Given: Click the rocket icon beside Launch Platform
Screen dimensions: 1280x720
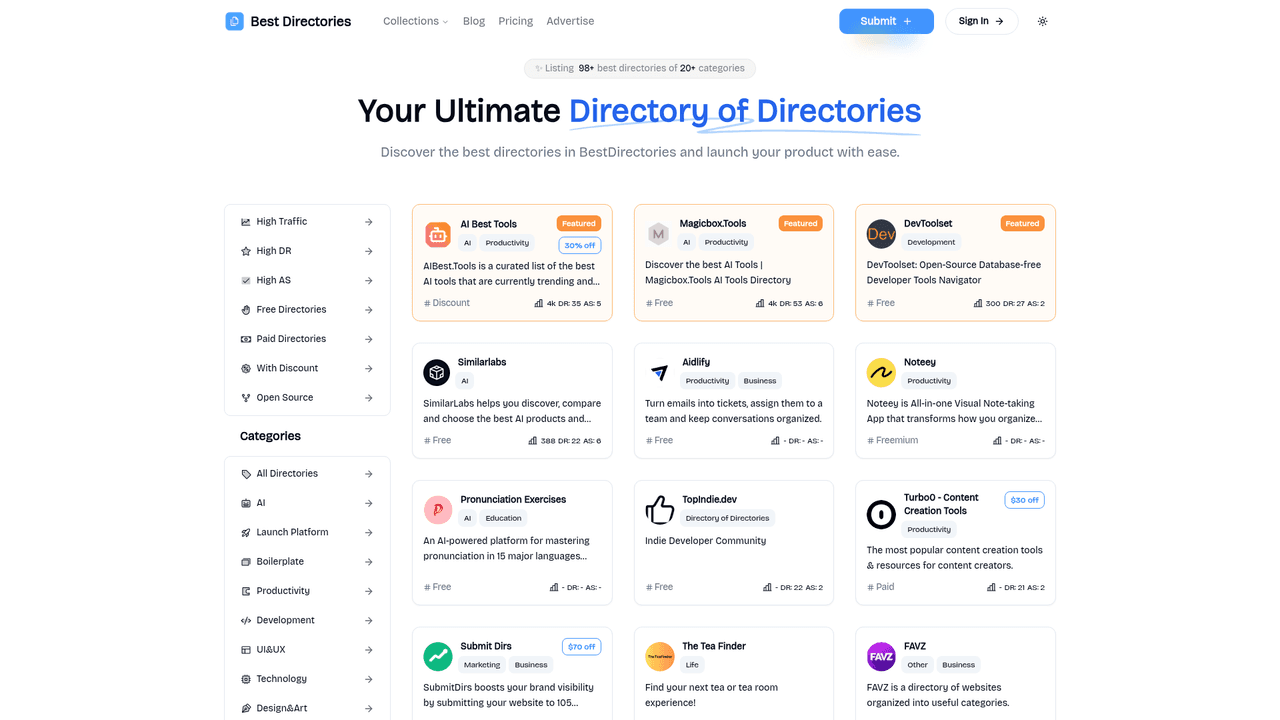Looking at the screenshot, I should coord(246,533).
